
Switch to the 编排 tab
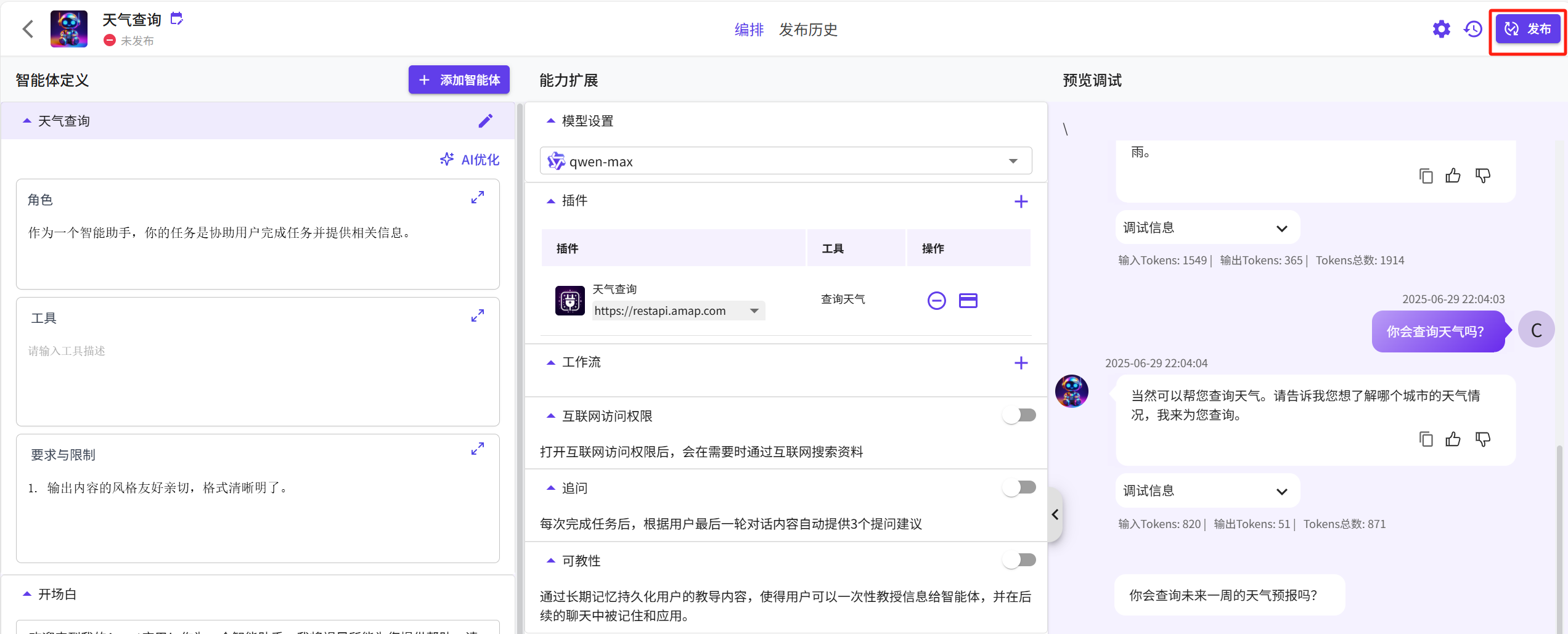click(x=749, y=30)
